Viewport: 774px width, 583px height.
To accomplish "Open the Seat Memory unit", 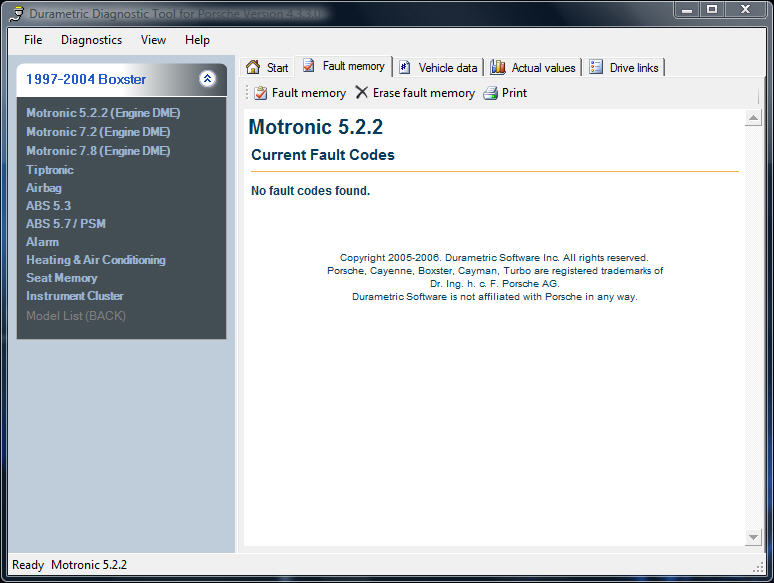I will [62, 278].
